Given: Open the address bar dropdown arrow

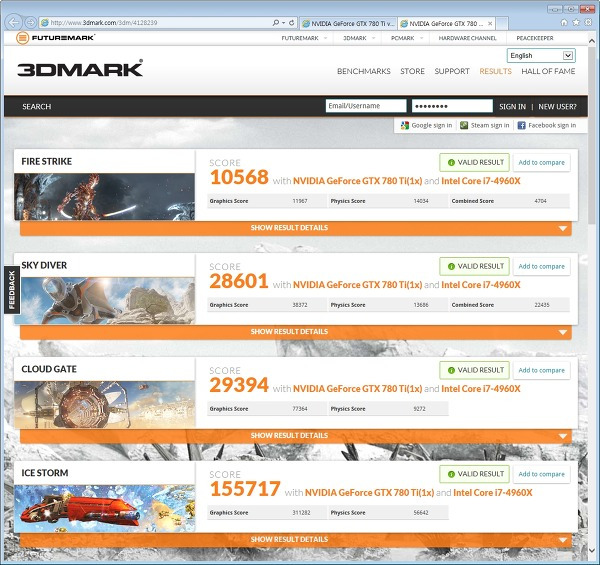Looking at the screenshot, I should [284, 23].
